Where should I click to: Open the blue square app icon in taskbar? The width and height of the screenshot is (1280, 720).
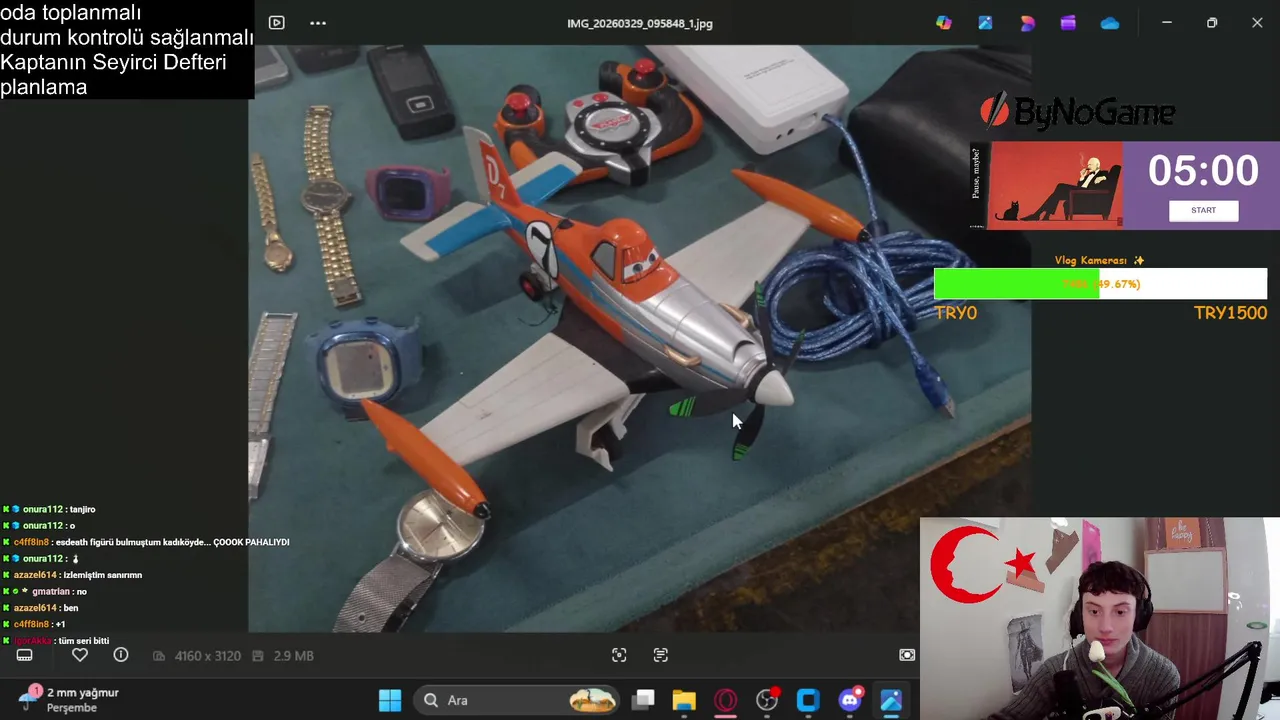808,700
